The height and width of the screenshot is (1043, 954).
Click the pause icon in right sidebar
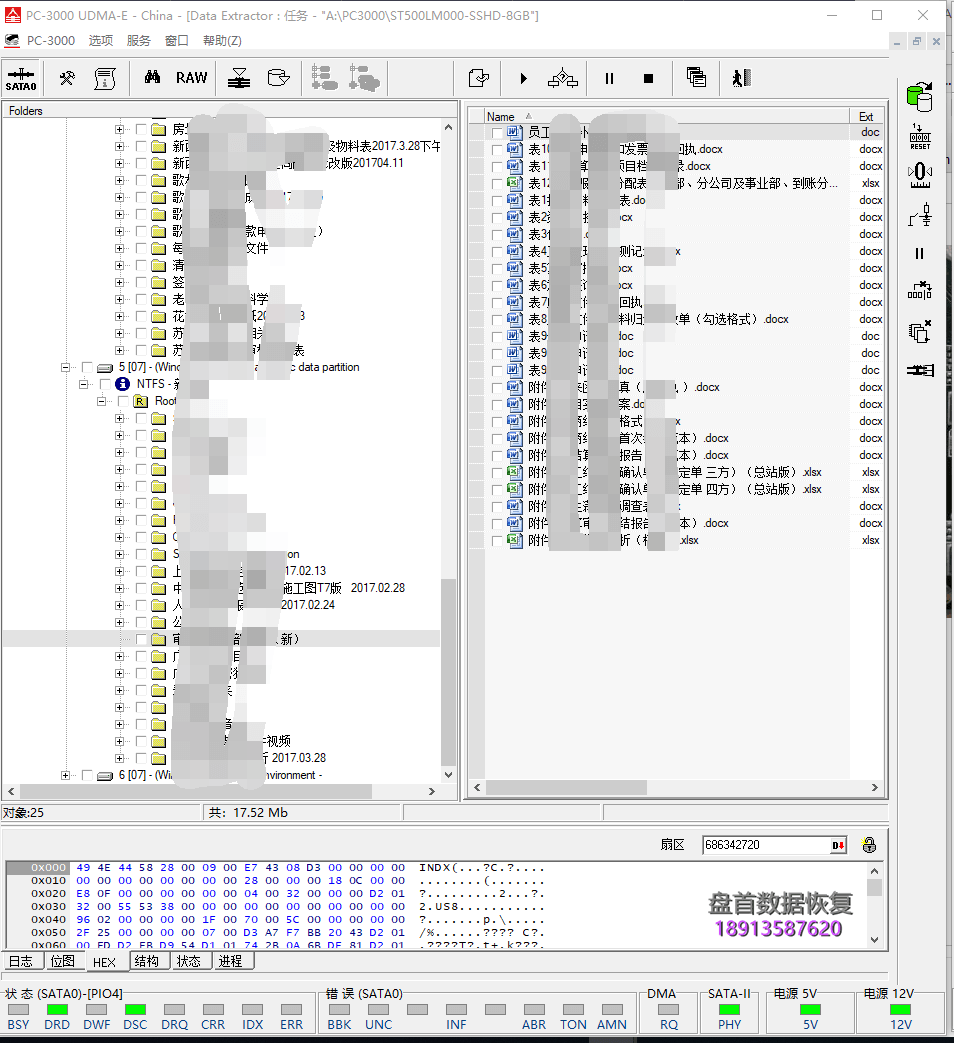coord(919,253)
